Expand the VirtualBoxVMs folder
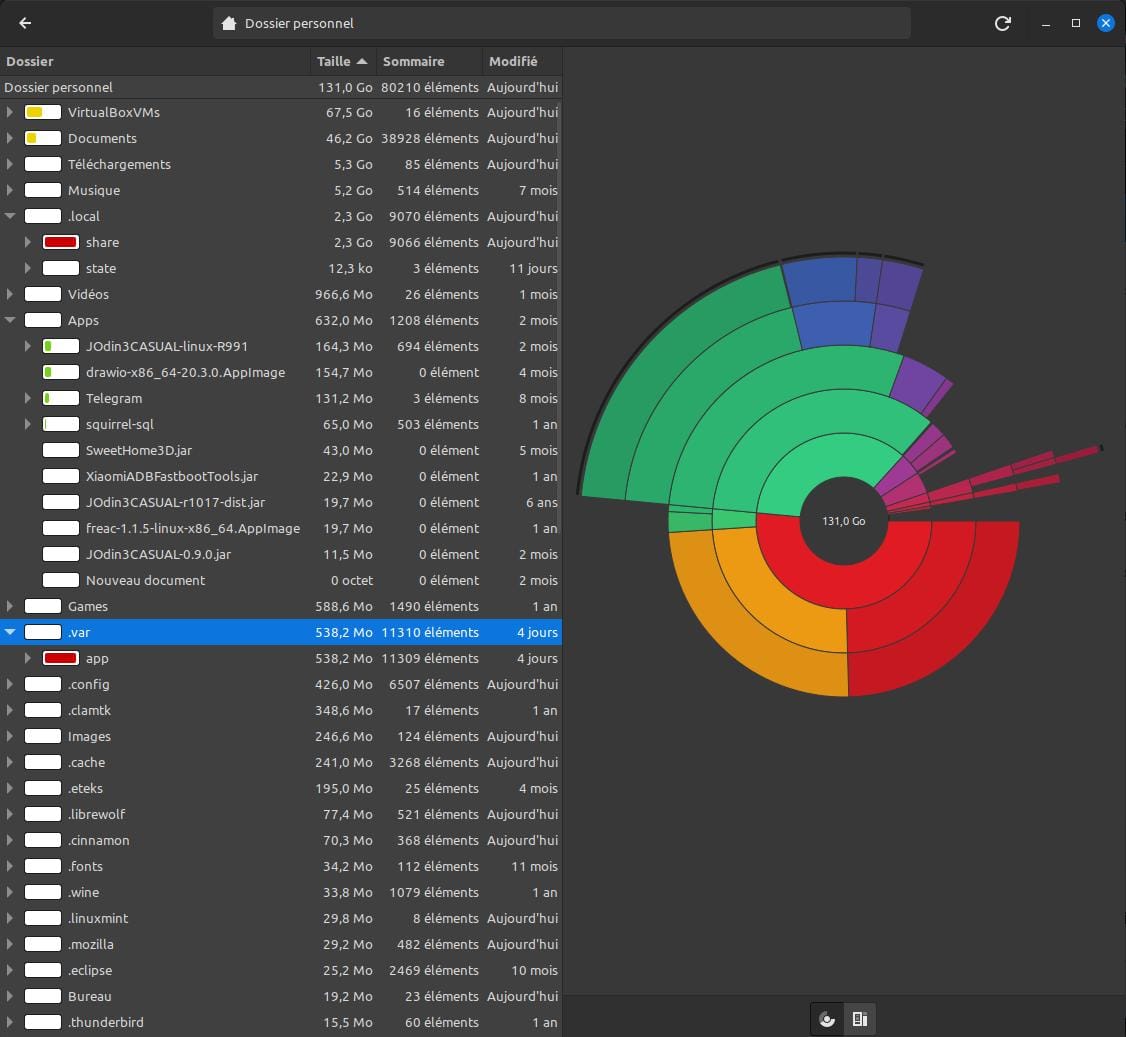1126x1037 pixels. (x=9, y=112)
